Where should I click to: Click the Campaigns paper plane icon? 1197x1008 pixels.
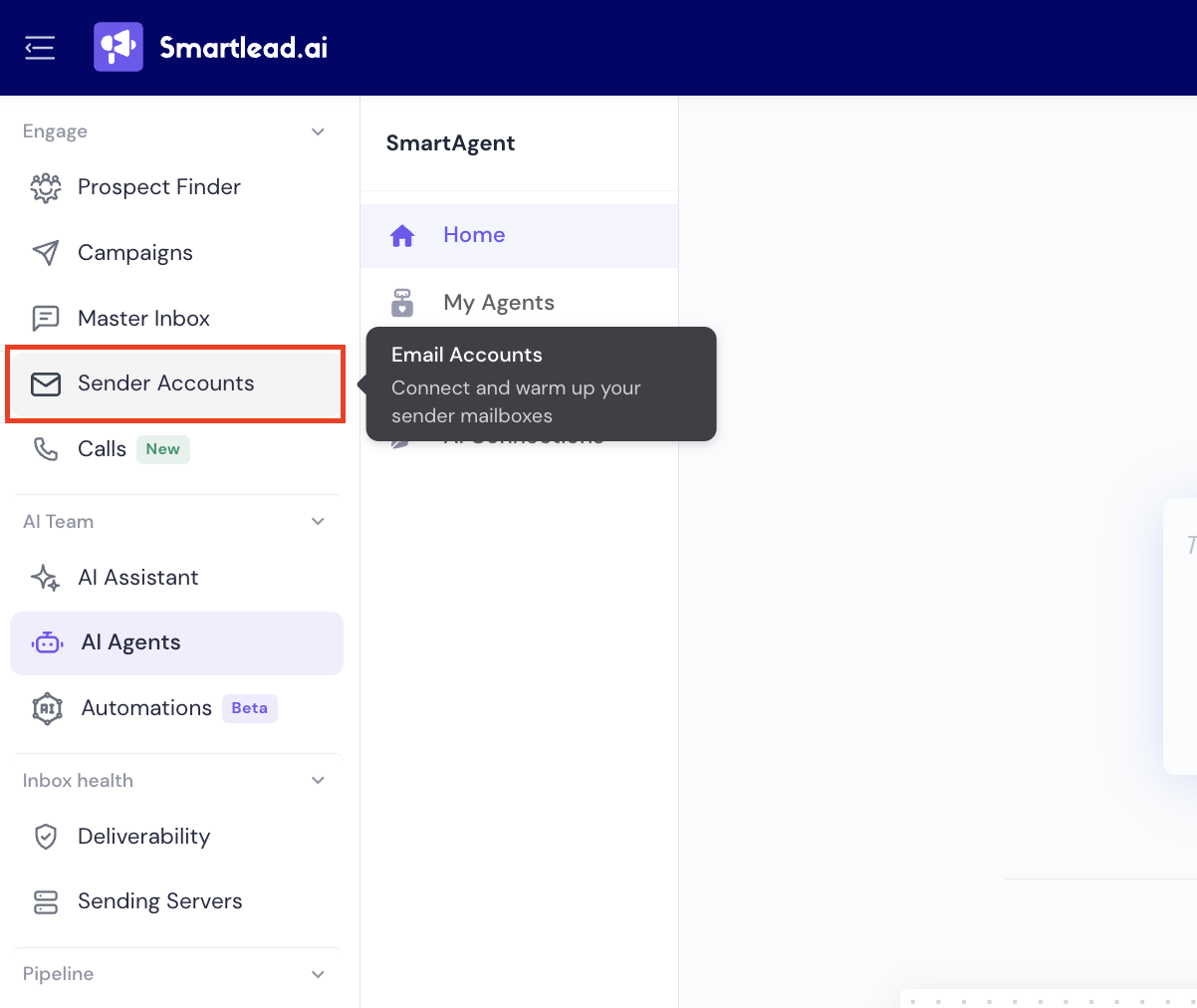coord(46,253)
